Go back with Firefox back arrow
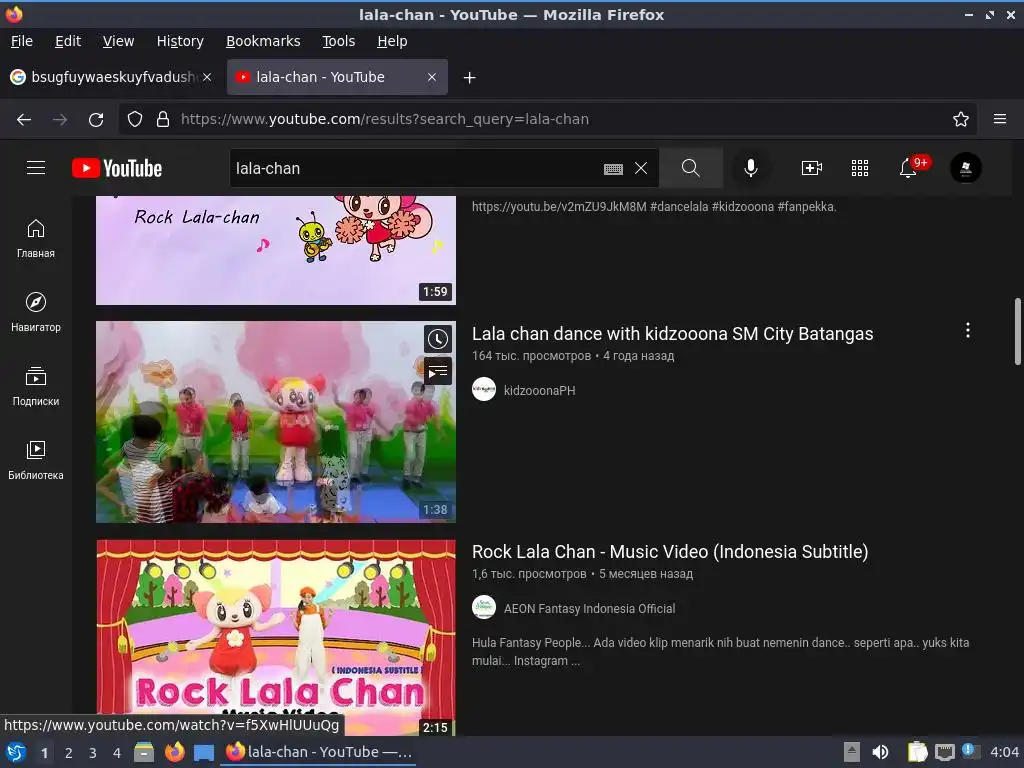The width and height of the screenshot is (1024, 768). click(x=24, y=120)
